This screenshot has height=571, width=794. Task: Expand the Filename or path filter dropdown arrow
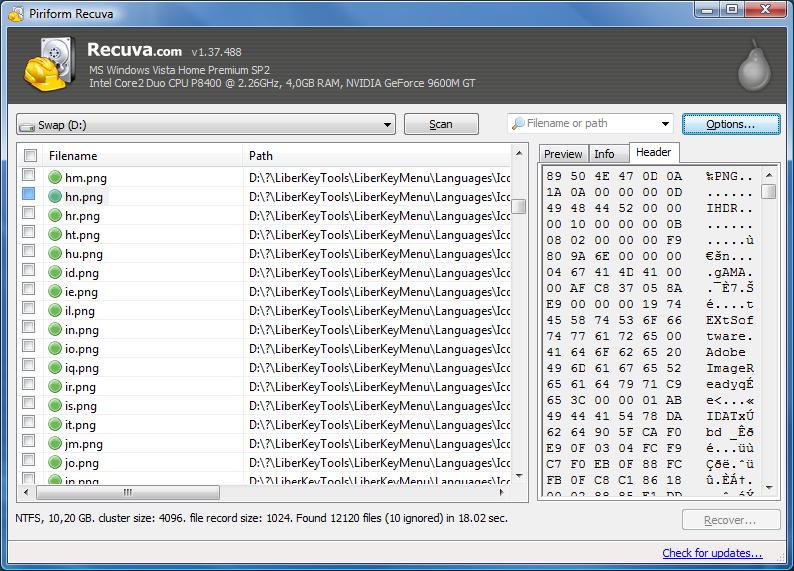[665, 124]
